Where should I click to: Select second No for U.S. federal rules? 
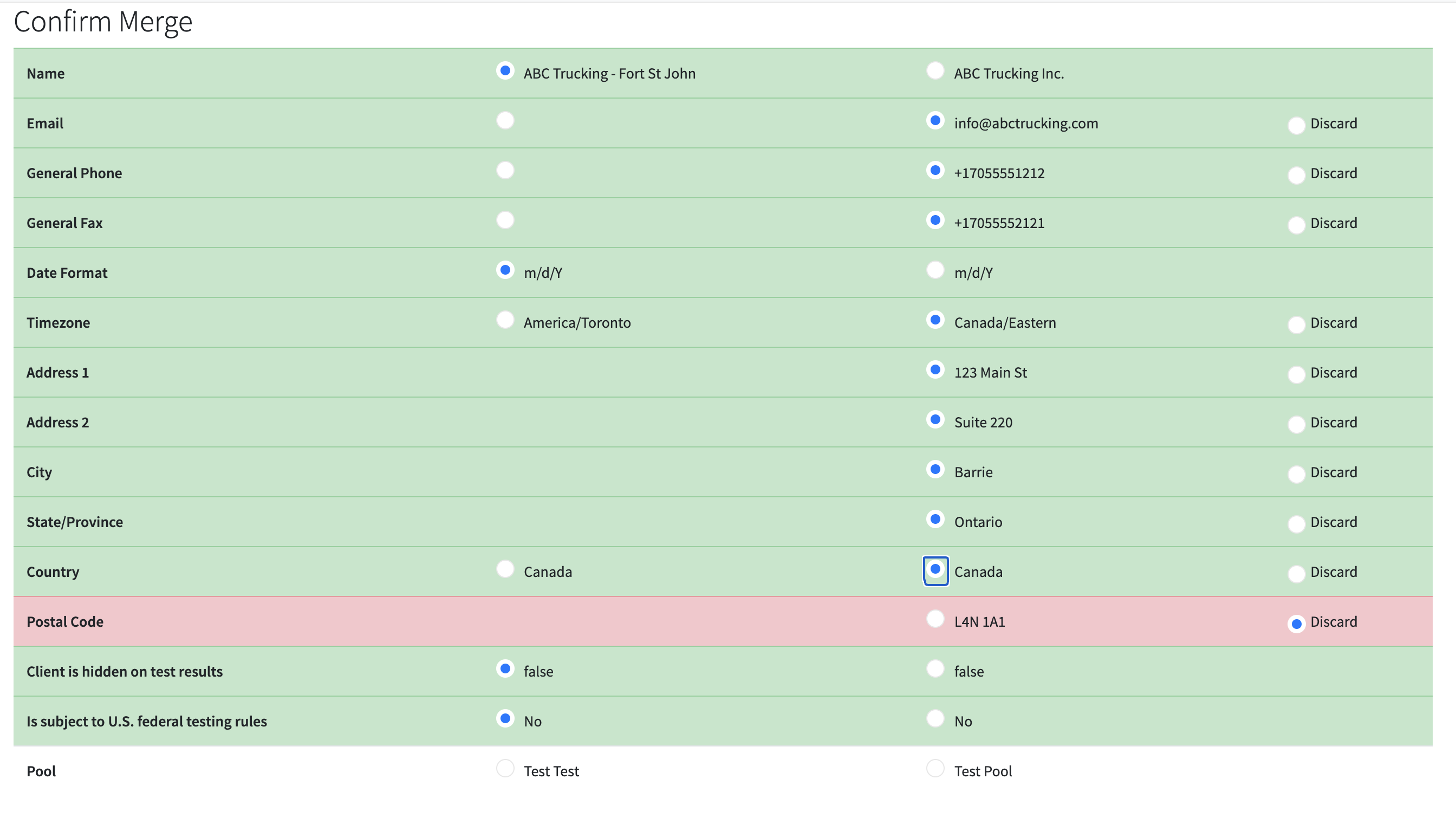935,718
